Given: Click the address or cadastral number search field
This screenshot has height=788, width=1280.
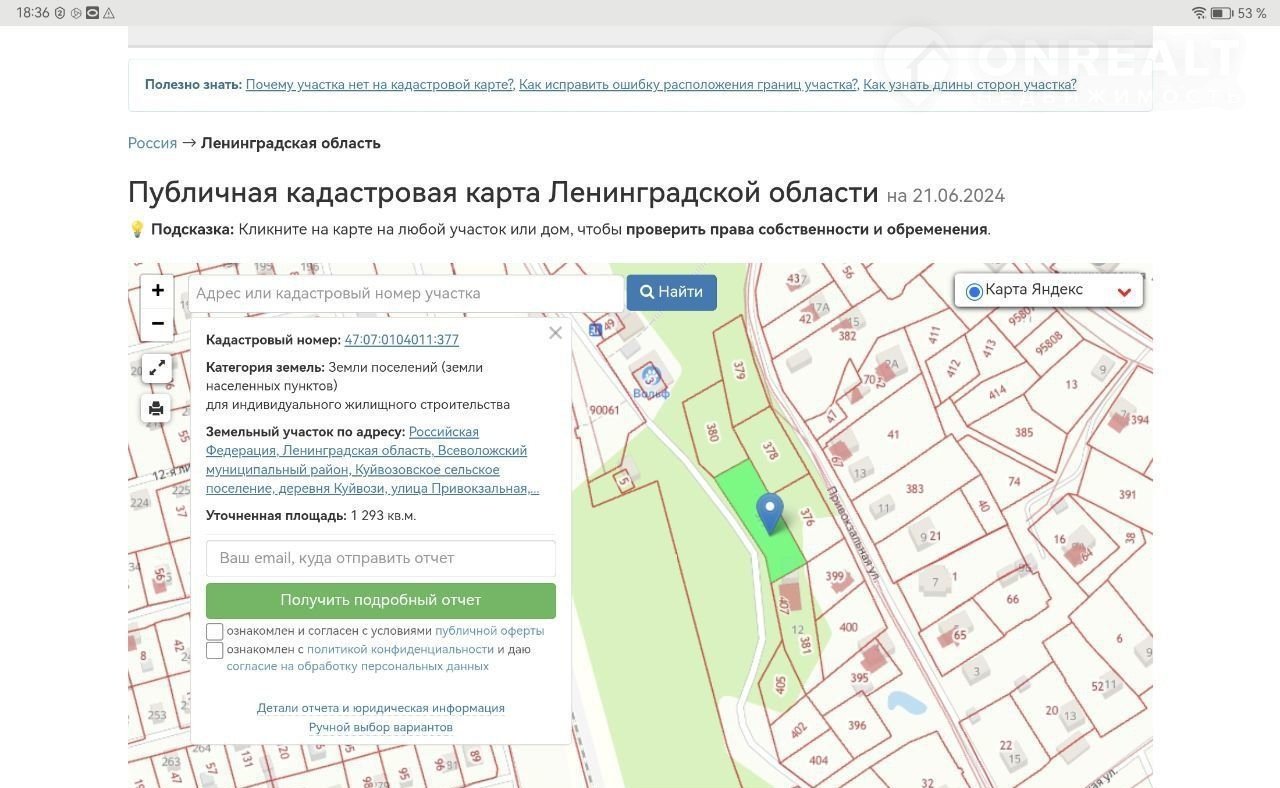Looking at the screenshot, I should (405, 293).
